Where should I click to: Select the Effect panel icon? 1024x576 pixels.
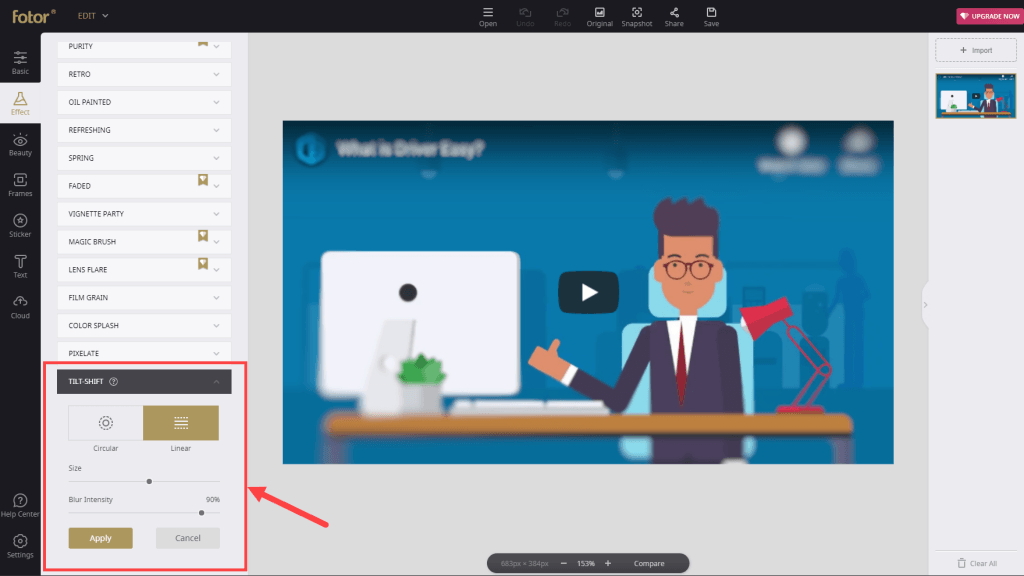(x=20, y=103)
